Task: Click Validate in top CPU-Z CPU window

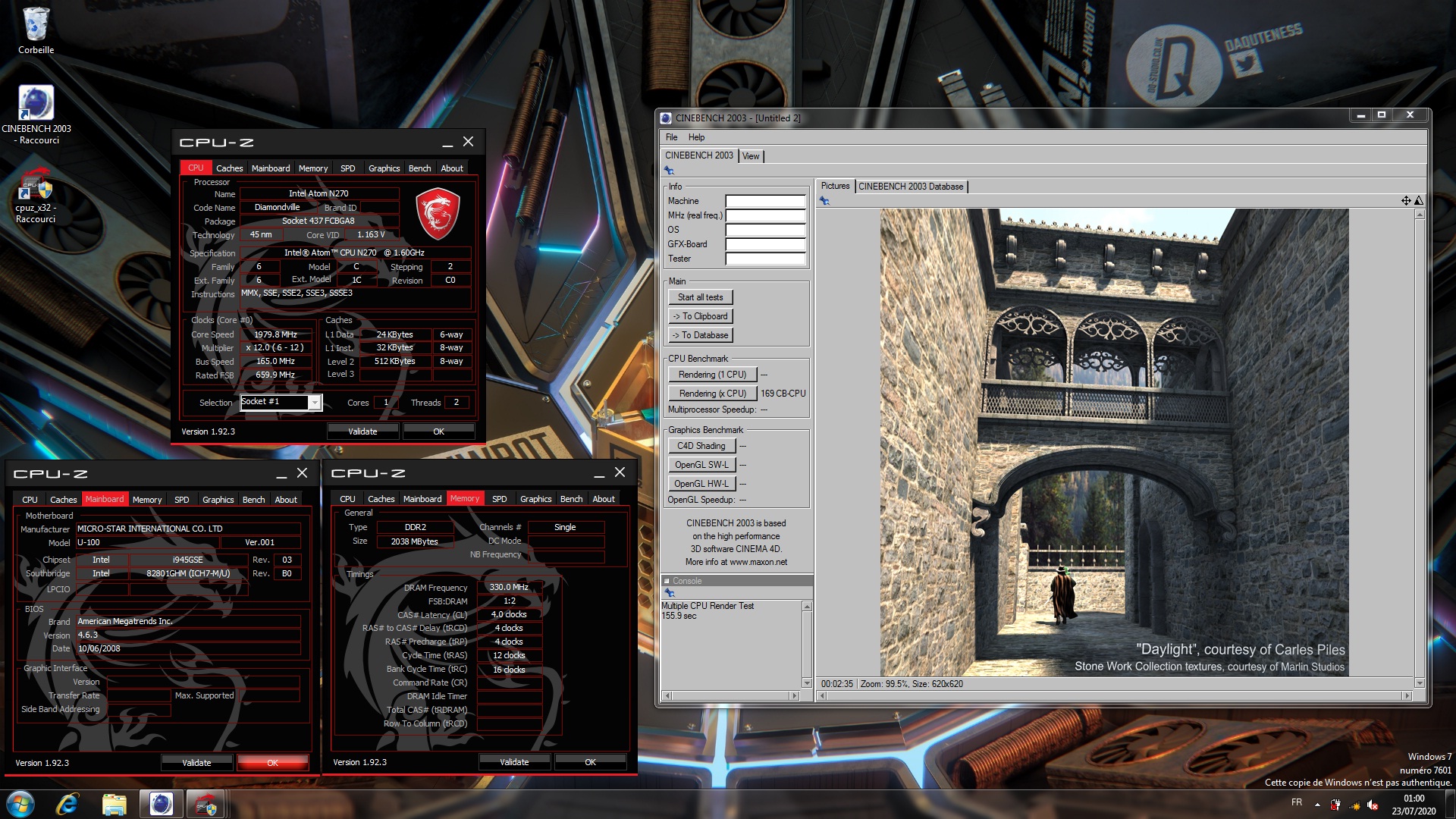Action: pos(362,431)
